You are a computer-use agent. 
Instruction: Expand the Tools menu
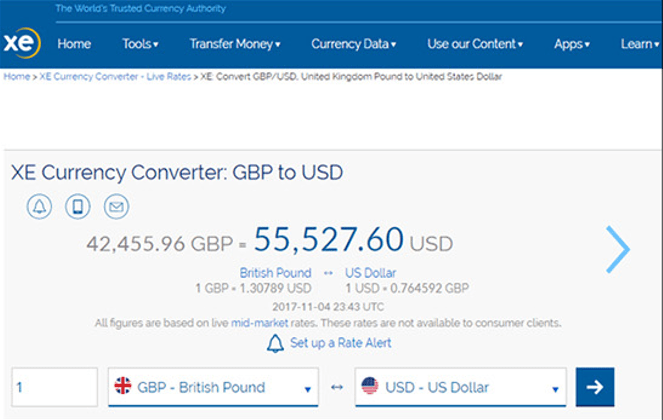tap(140, 44)
